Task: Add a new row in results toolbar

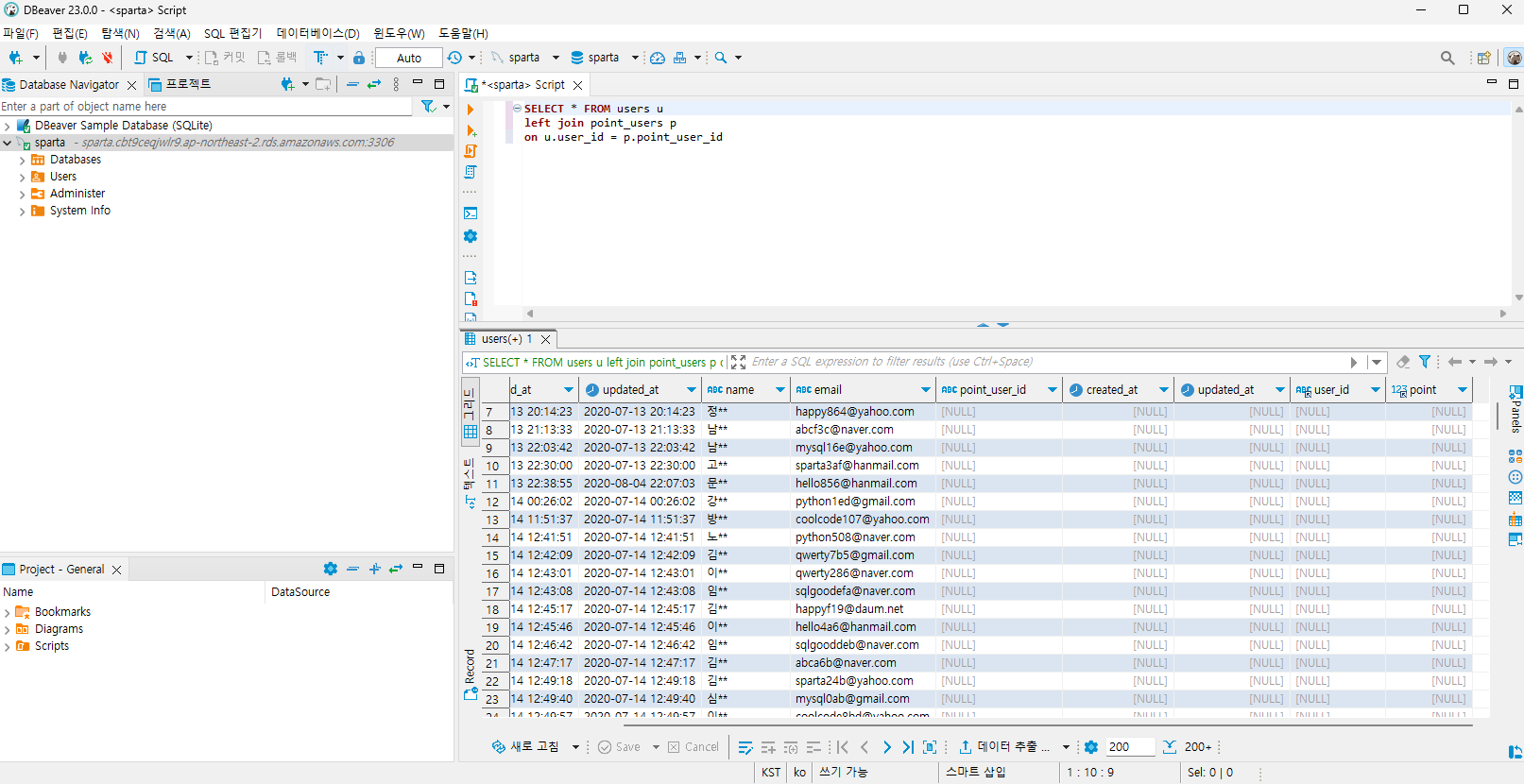Action: click(x=768, y=747)
